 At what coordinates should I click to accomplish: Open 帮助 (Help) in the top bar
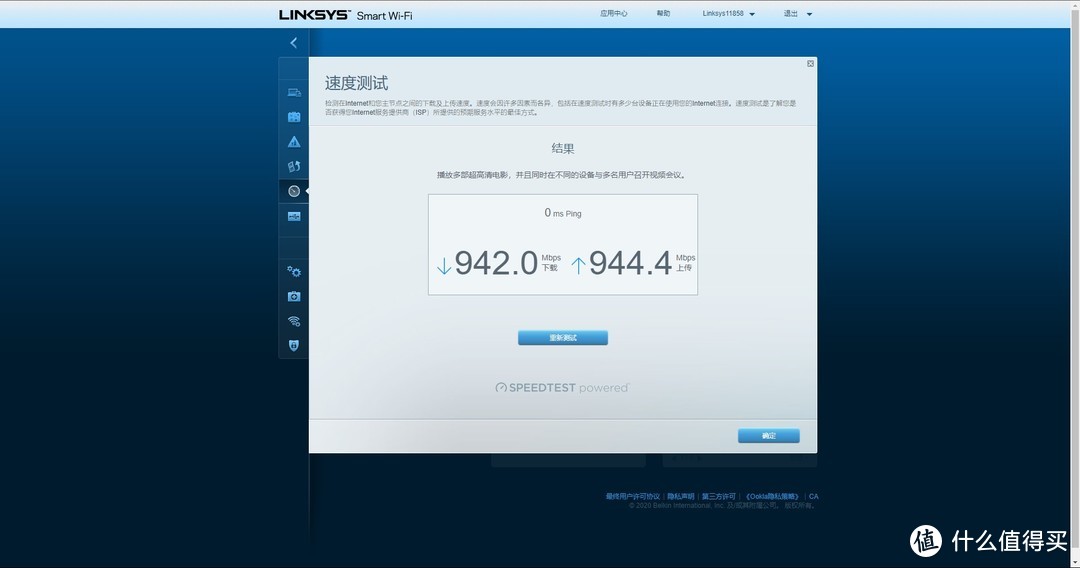pos(663,14)
